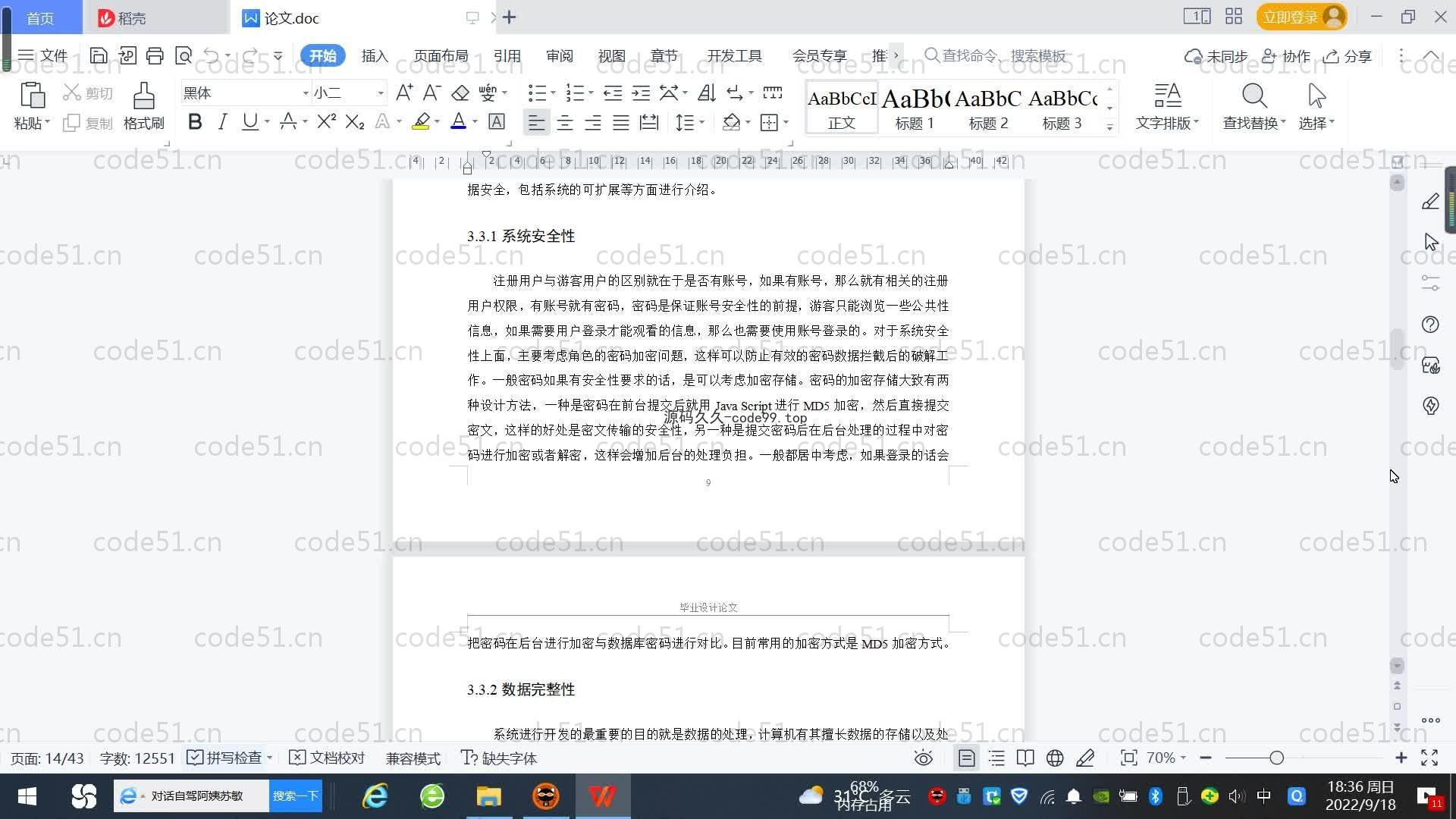Open Internet Explorer from taskbar

pyautogui.click(x=375, y=796)
